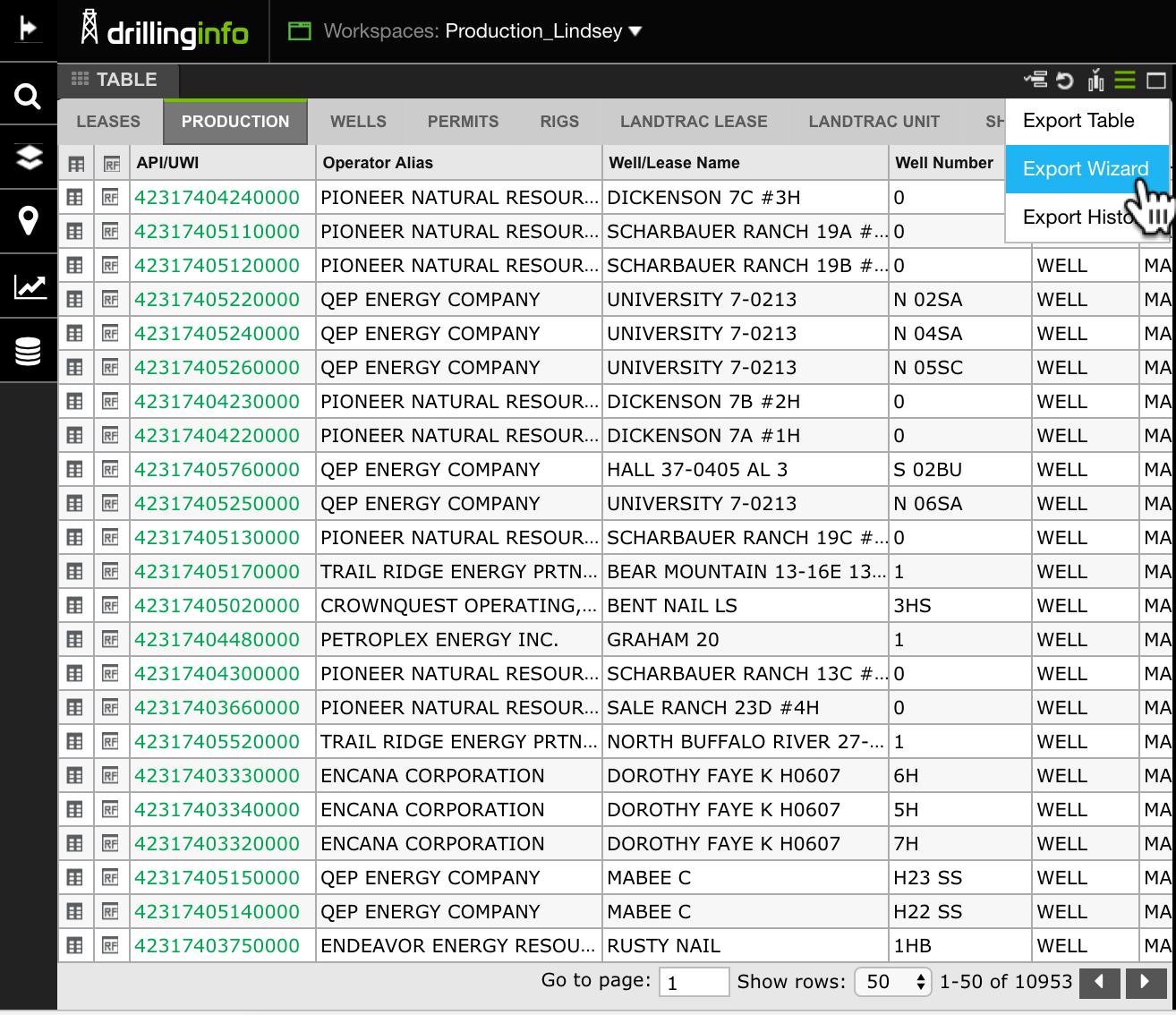
Task: Click RF icon for row 42317403660000
Action: click(x=111, y=707)
